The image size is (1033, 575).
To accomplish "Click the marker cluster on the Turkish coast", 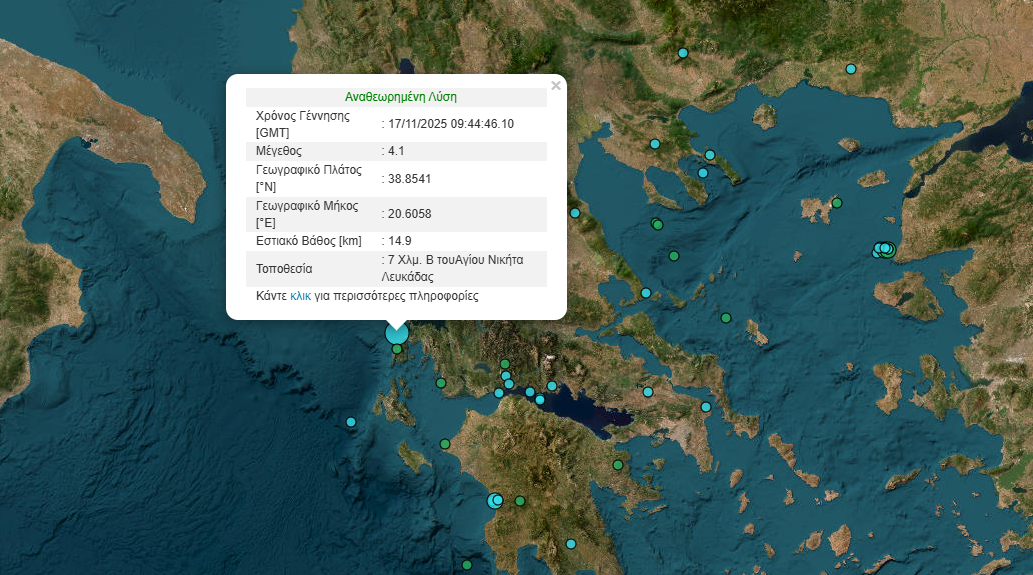I will (883, 249).
